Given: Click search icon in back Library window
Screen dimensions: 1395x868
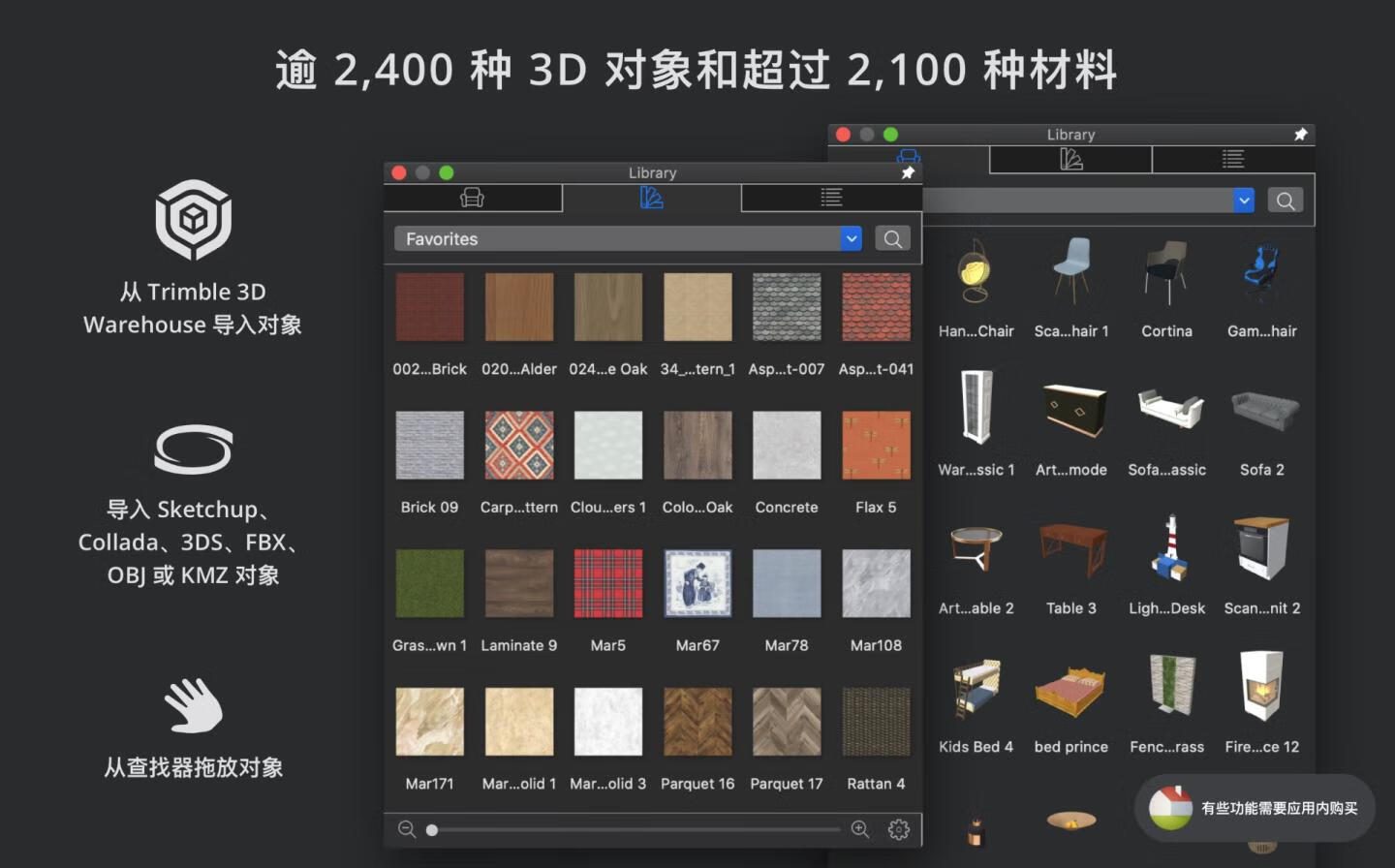Looking at the screenshot, I should coord(1286,201).
